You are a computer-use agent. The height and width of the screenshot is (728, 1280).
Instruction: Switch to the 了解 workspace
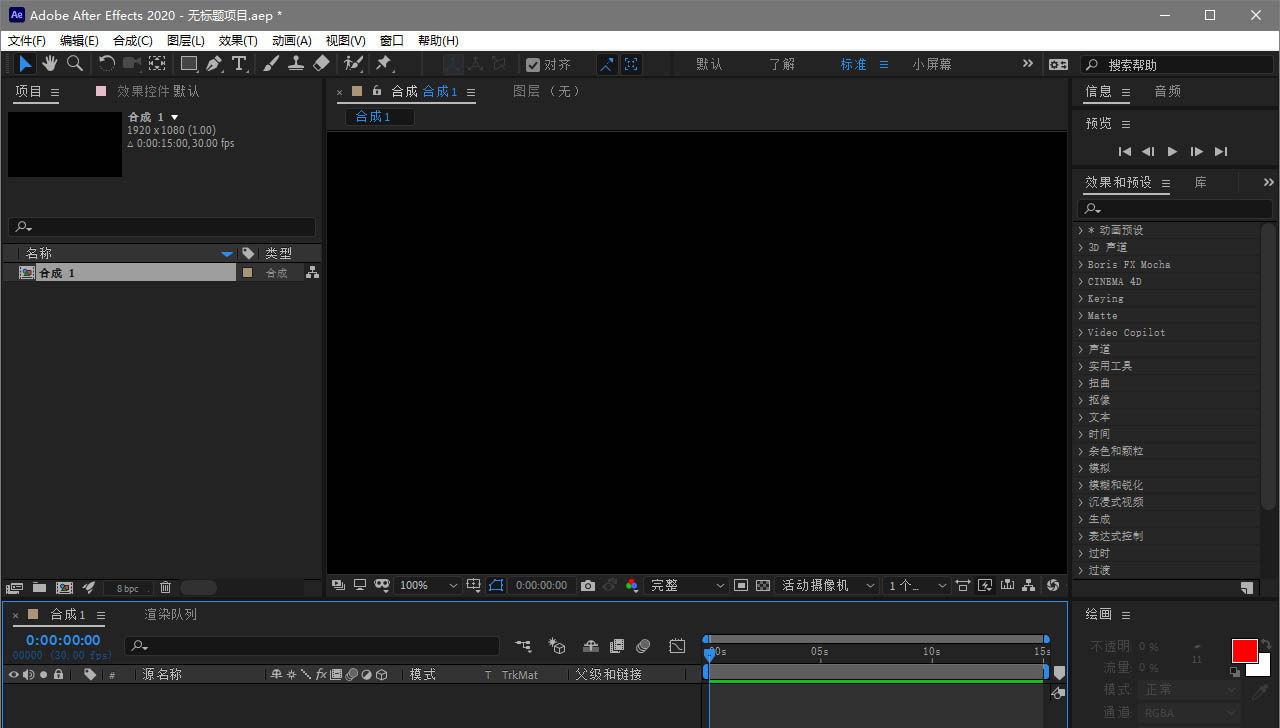[782, 64]
